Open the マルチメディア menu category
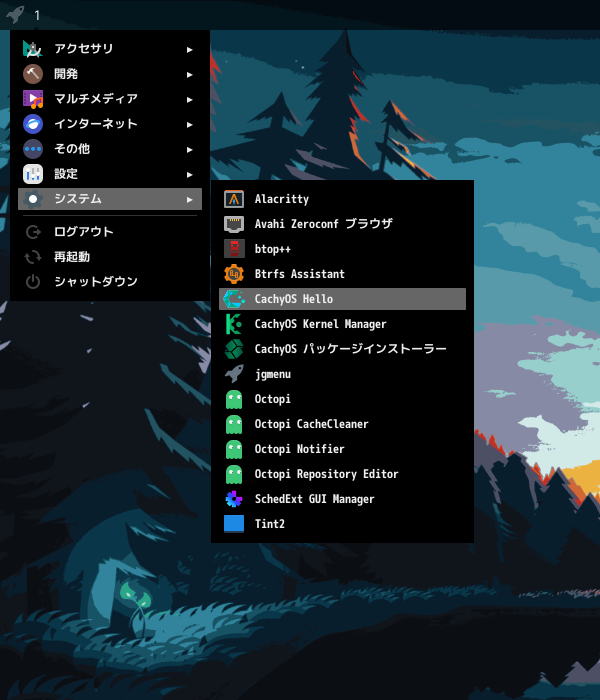The width and height of the screenshot is (600, 700). [x=110, y=99]
